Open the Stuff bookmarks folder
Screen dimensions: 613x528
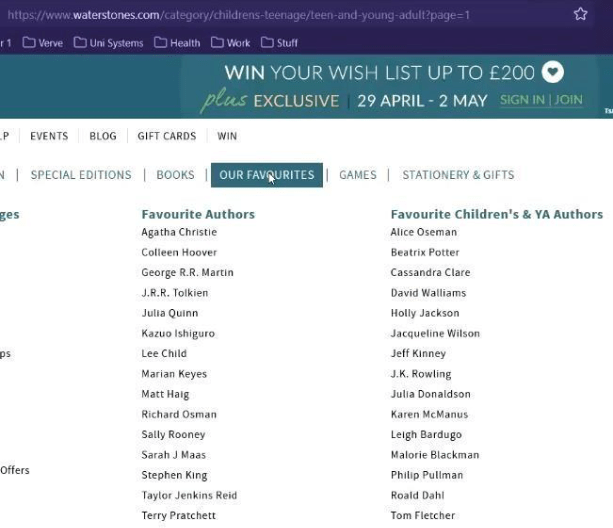(279, 43)
